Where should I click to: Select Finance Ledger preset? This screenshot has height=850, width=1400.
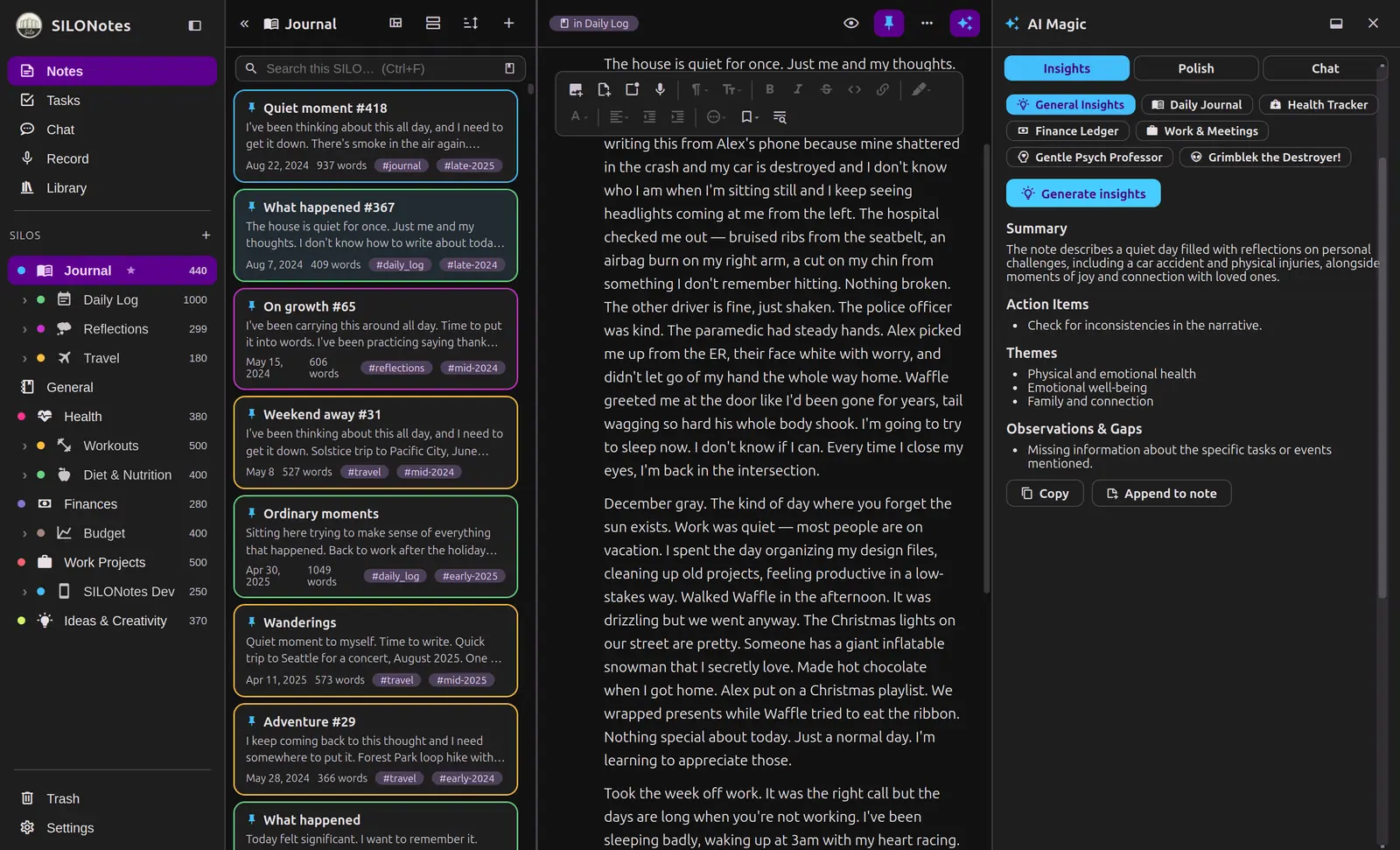tap(1067, 130)
